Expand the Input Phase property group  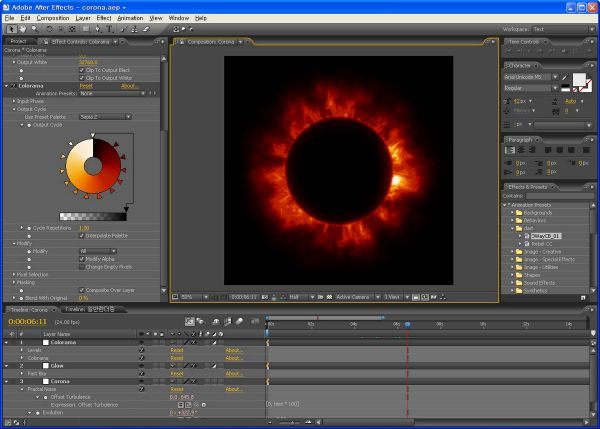tap(14, 101)
